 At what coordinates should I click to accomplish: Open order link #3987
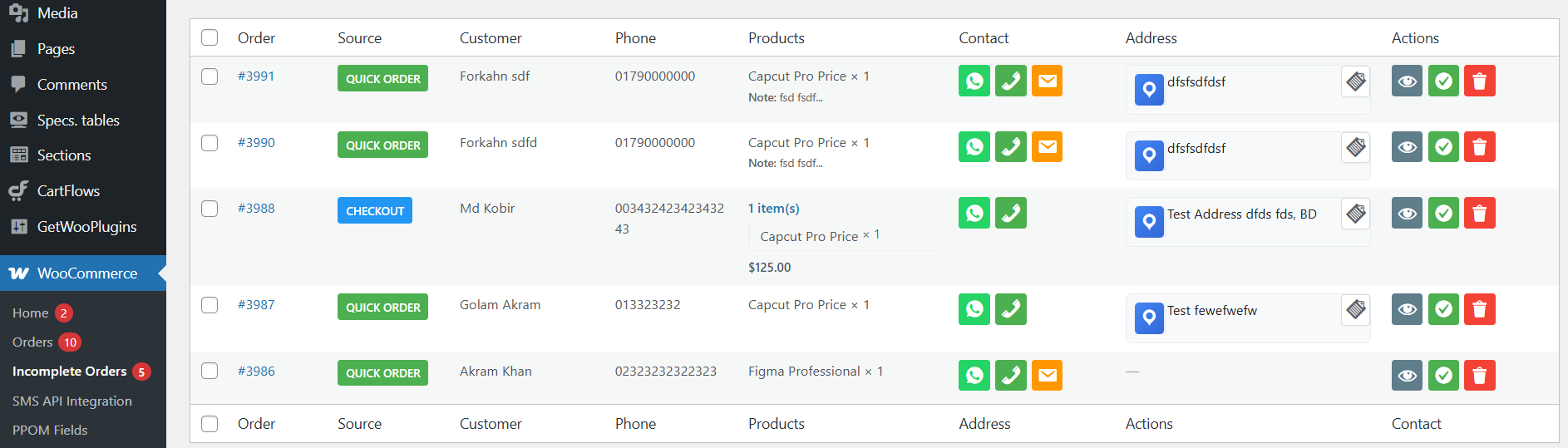256,305
